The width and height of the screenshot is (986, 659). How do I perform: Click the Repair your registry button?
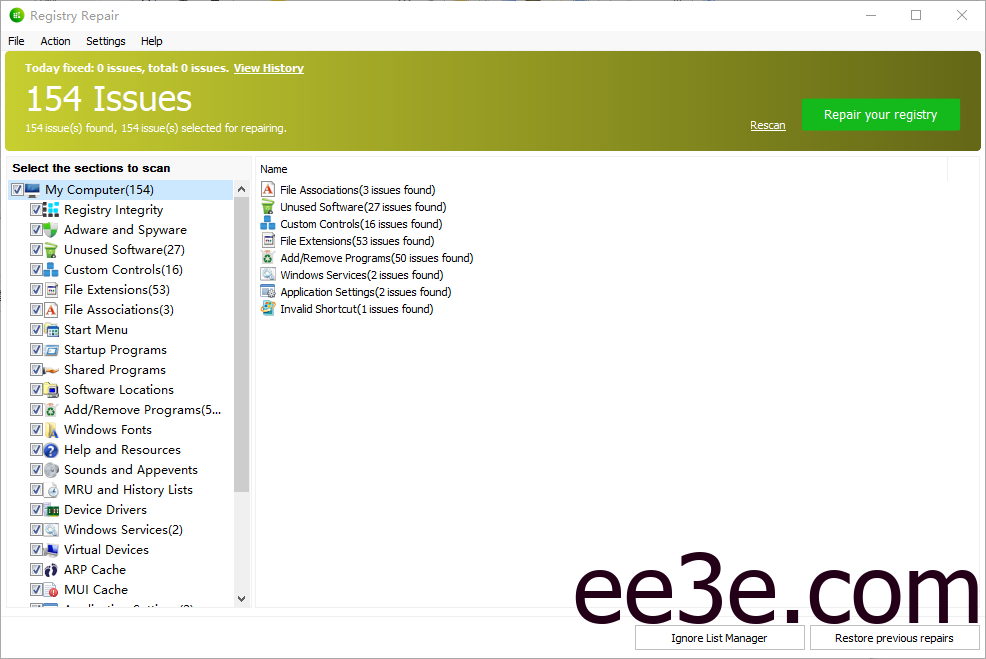click(x=880, y=115)
